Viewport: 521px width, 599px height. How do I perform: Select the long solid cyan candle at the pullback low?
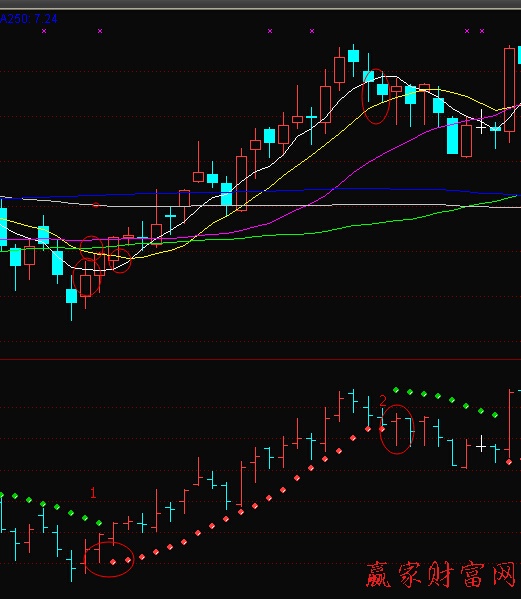(453, 136)
